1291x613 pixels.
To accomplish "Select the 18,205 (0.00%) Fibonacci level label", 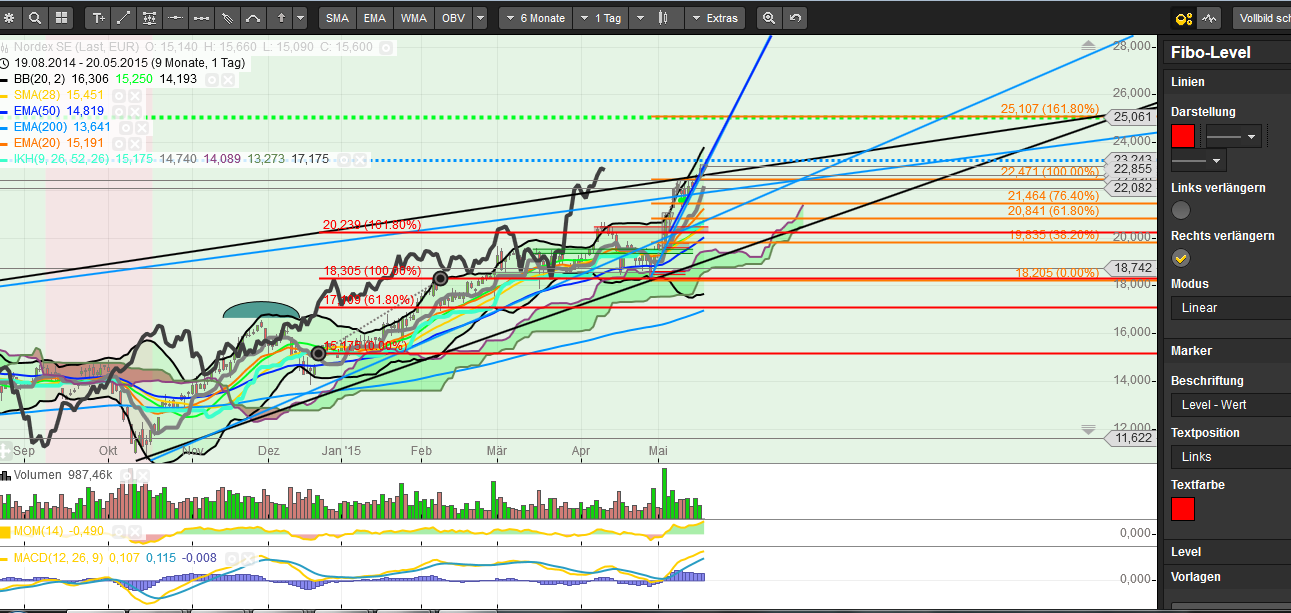I will pyautogui.click(x=1057, y=273).
